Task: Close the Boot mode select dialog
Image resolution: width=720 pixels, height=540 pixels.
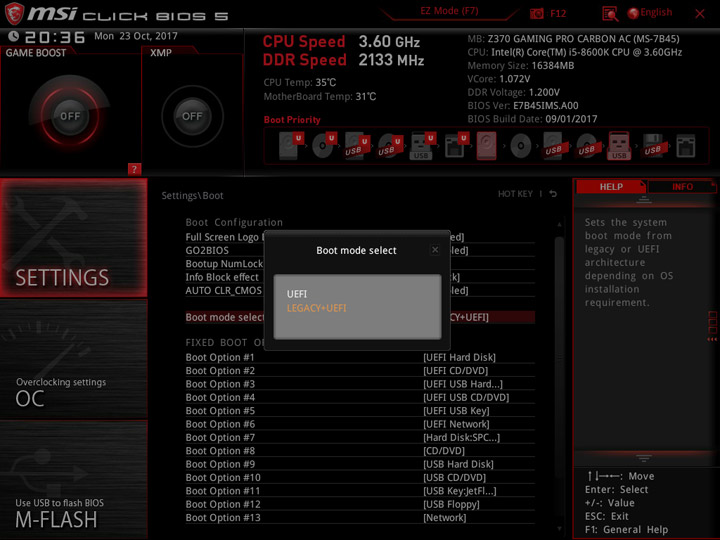Action: [x=435, y=249]
